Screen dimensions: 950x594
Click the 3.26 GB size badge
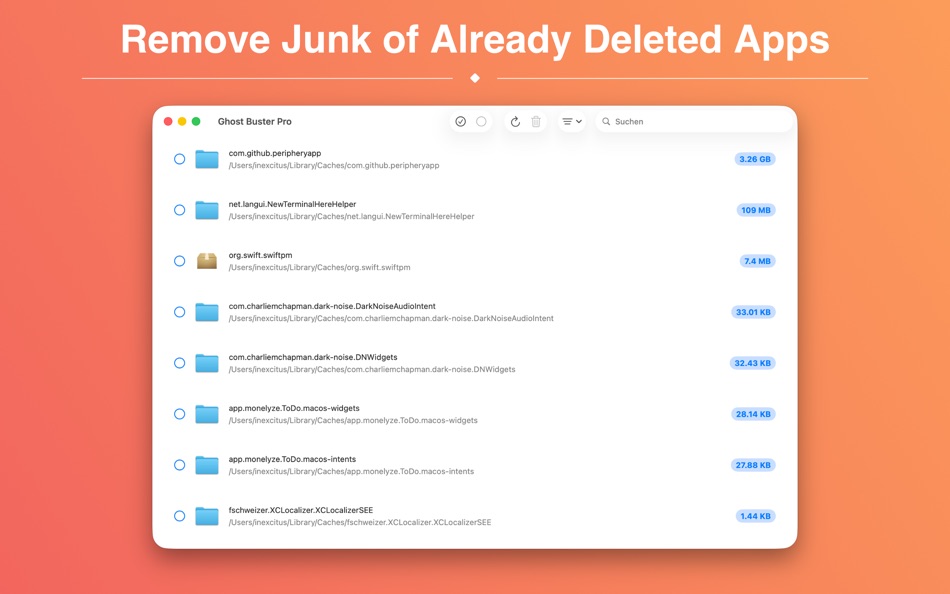point(755,159)
